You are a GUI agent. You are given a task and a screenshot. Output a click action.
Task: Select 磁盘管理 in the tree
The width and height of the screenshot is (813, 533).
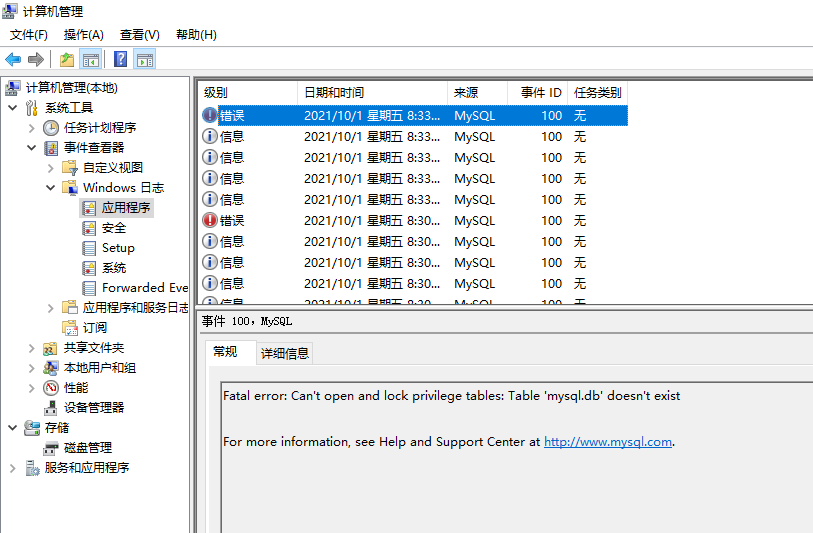(x=88, y=448)
